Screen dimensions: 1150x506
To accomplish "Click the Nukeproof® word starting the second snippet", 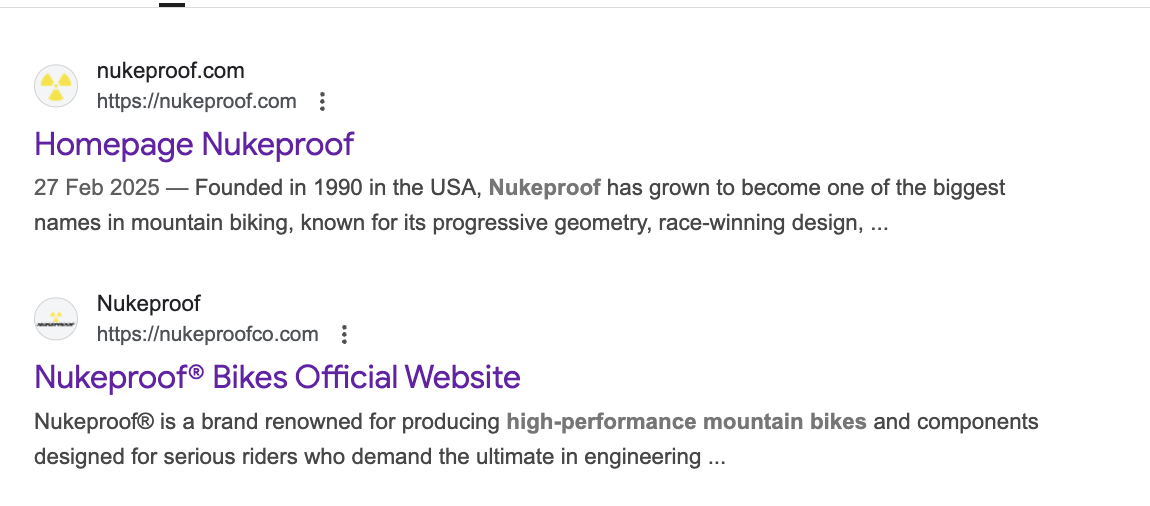I will point(94,421).
